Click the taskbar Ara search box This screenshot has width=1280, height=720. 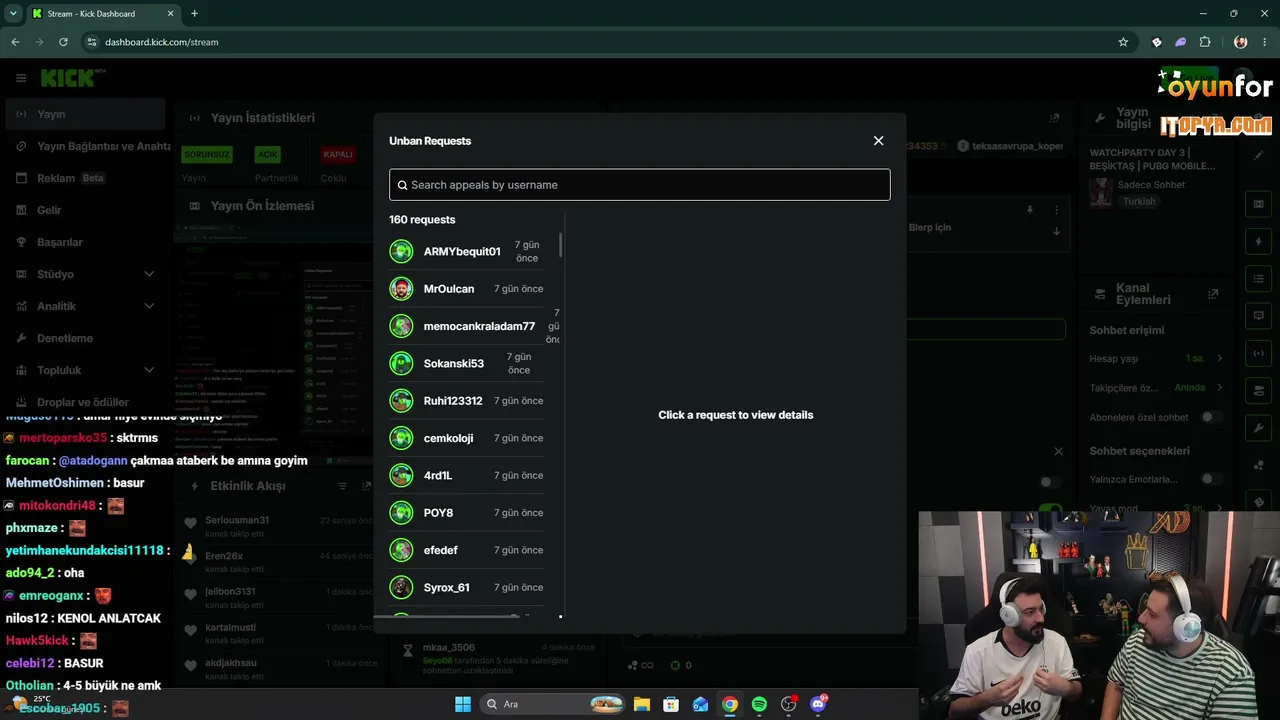550,704
